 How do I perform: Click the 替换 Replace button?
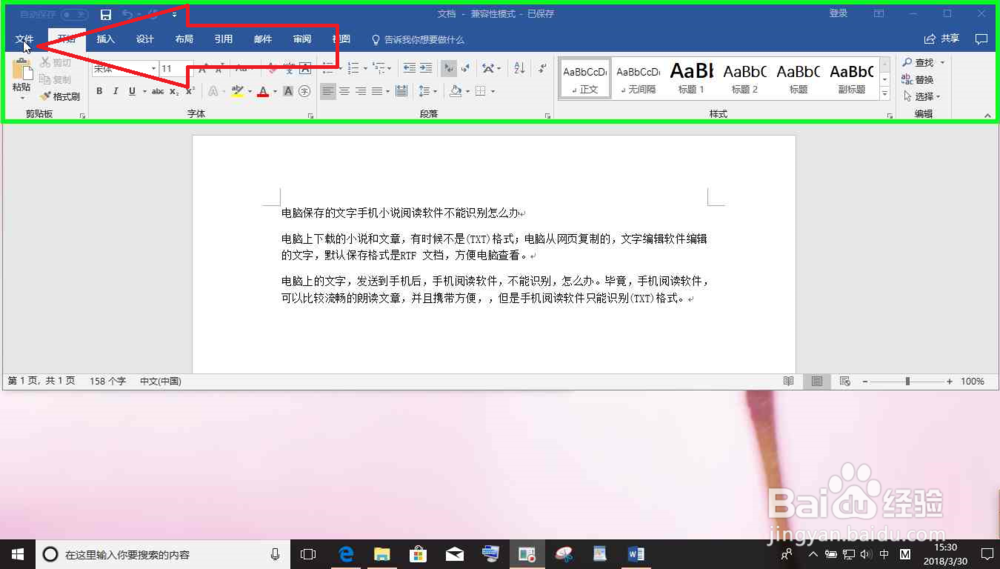coord(918,79)
